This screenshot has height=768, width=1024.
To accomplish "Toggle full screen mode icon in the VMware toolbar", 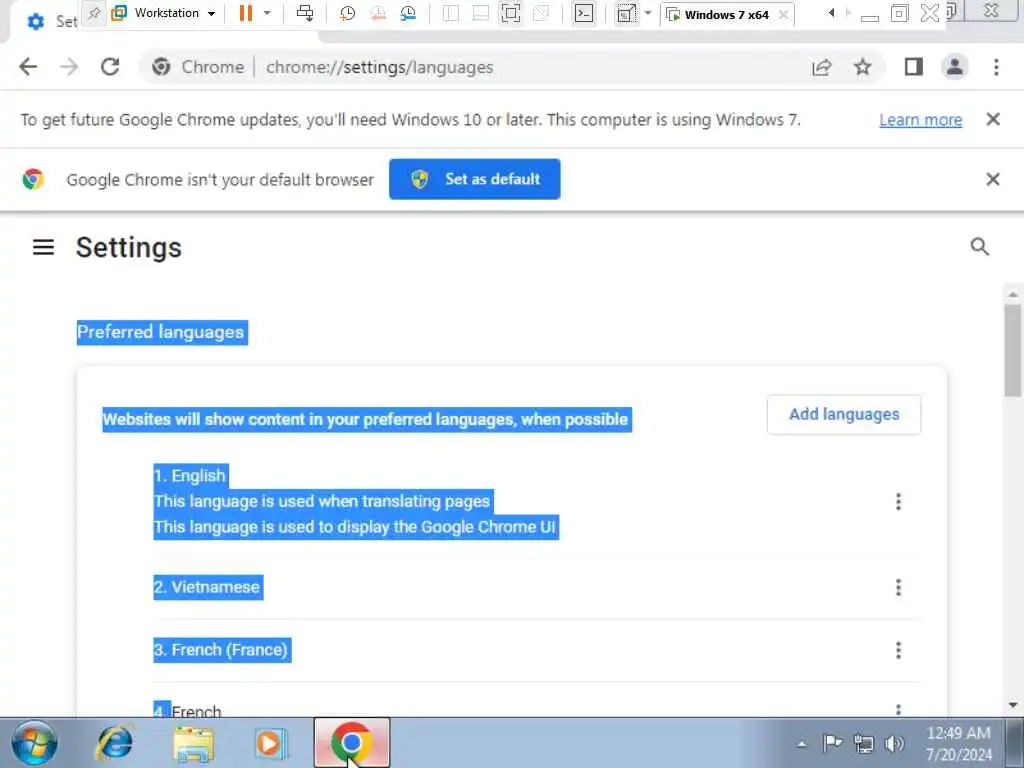I will pos(511,13).
